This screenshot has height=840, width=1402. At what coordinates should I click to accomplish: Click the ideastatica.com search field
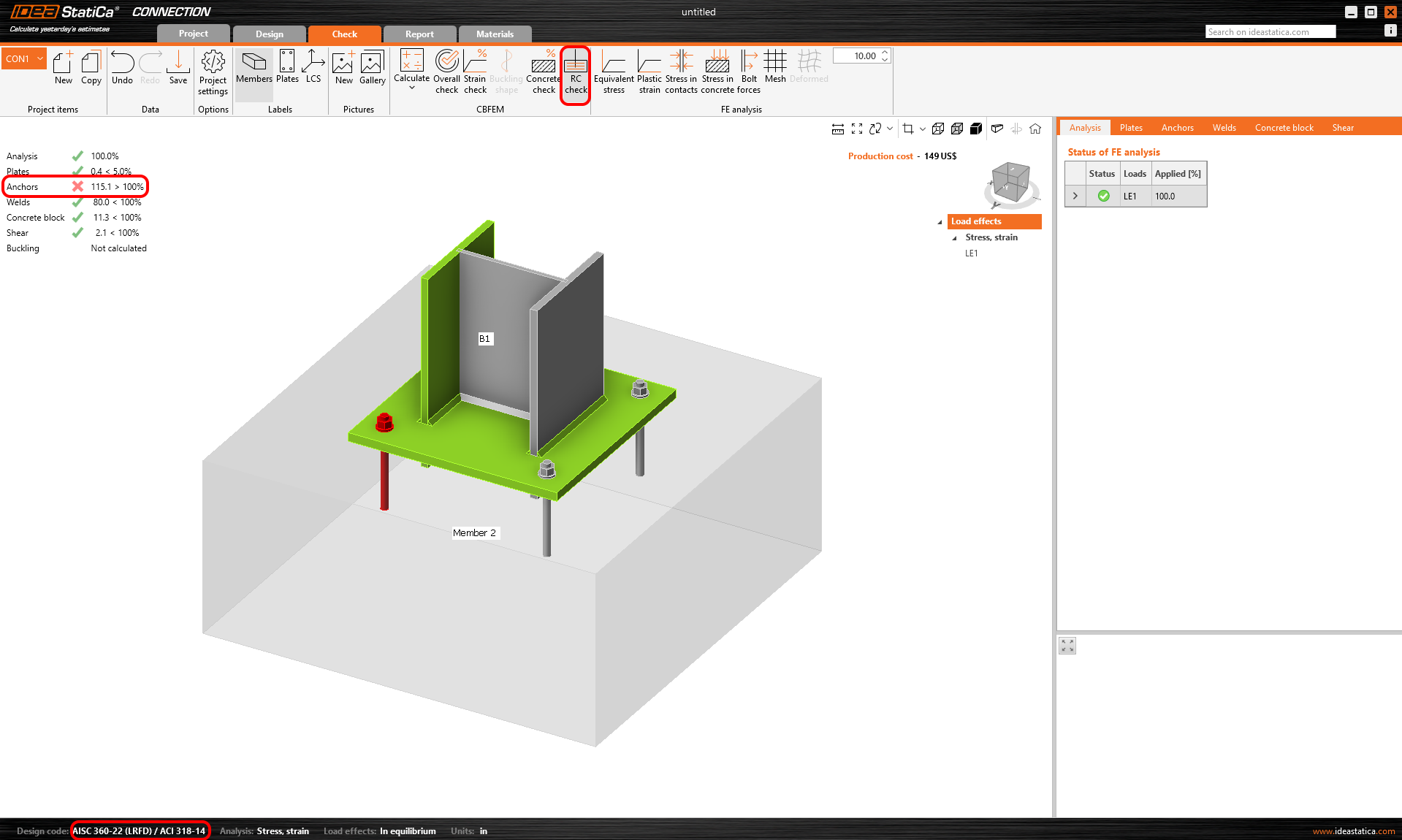[x=1270, y=31]
